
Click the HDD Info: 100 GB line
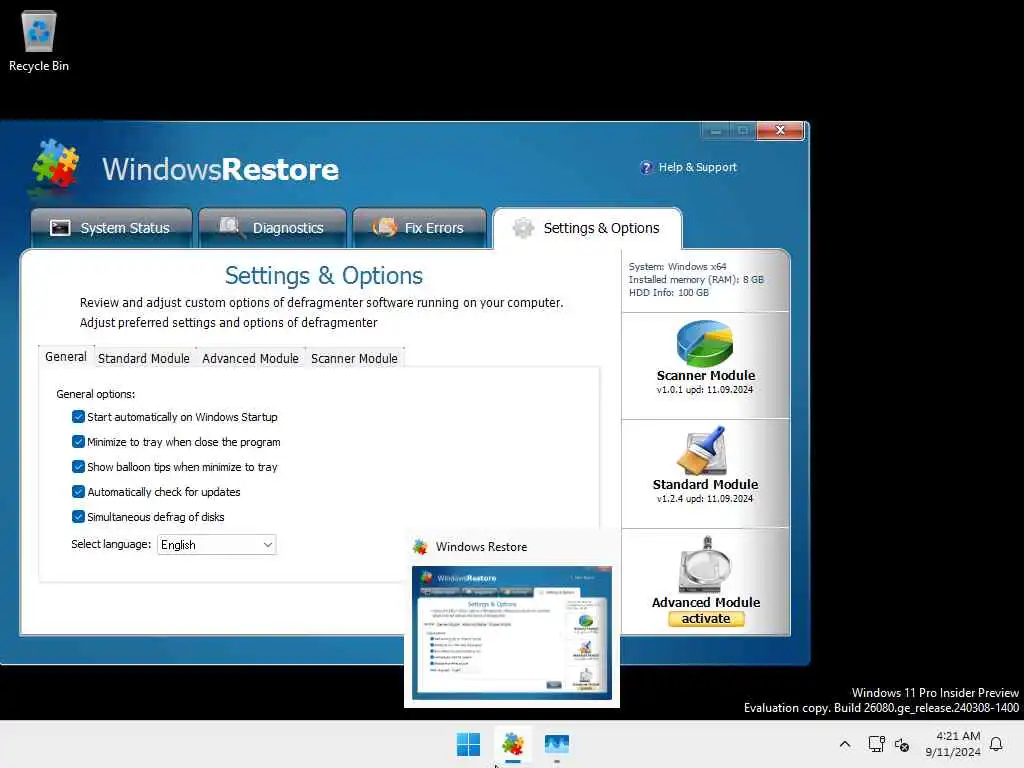(x=669, y=293)
